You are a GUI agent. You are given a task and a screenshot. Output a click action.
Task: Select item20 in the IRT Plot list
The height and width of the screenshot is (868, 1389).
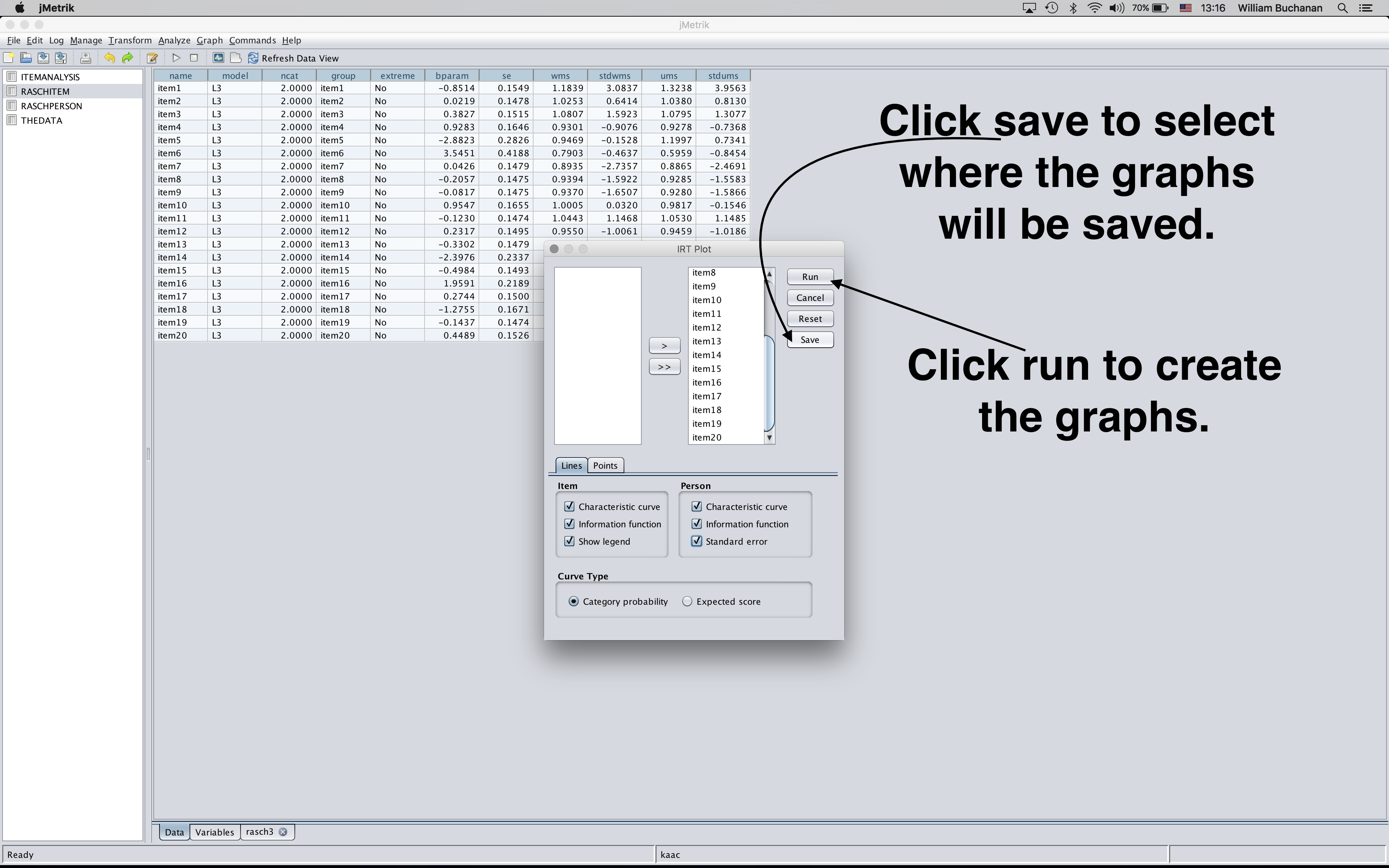click(x=726, y=438)
